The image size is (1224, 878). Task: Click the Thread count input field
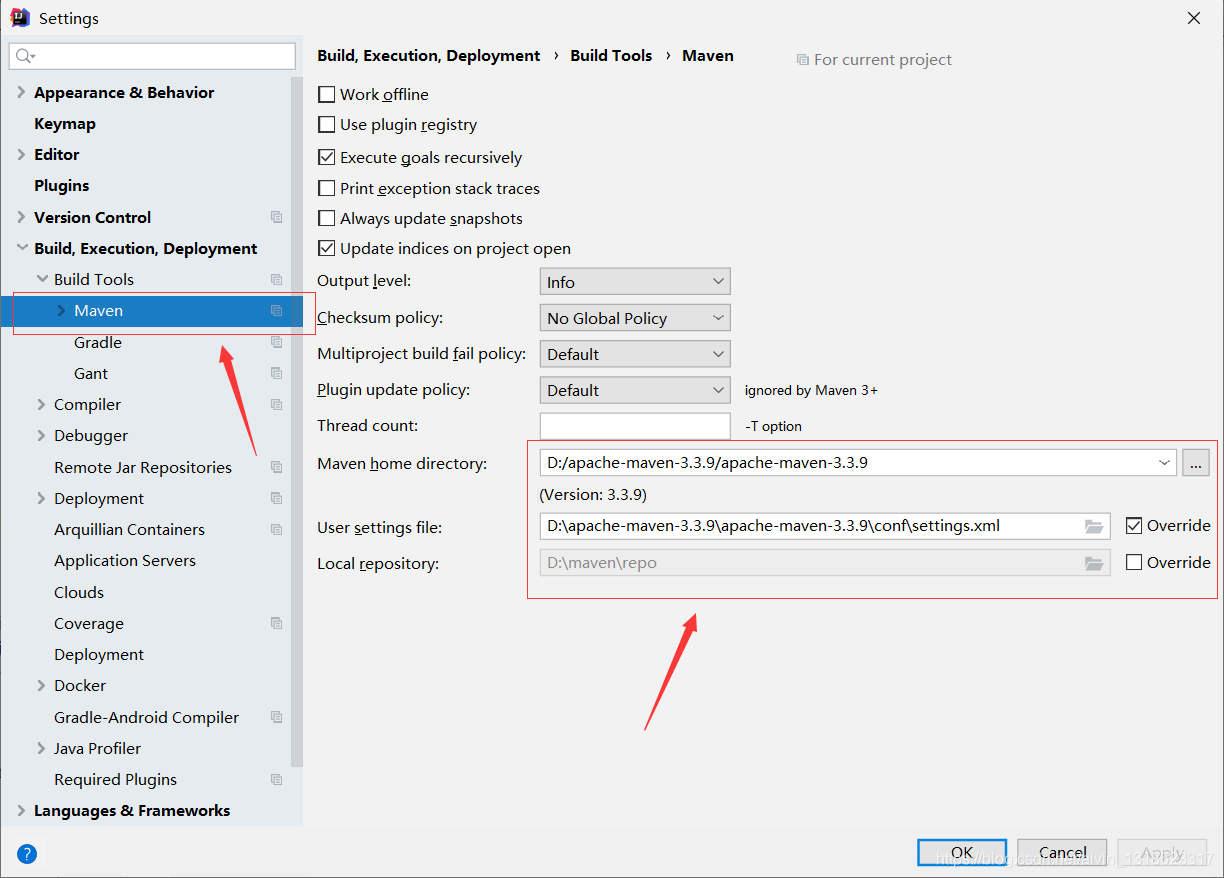635,426
